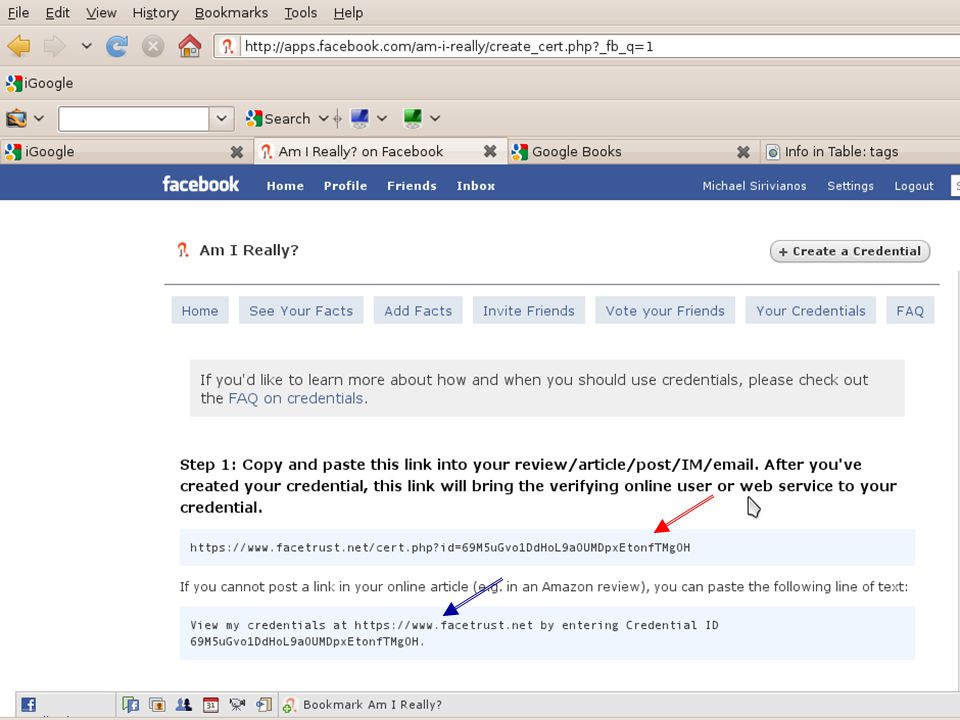Click the View my credentials text line
The image size is (960, 720).
454,633
